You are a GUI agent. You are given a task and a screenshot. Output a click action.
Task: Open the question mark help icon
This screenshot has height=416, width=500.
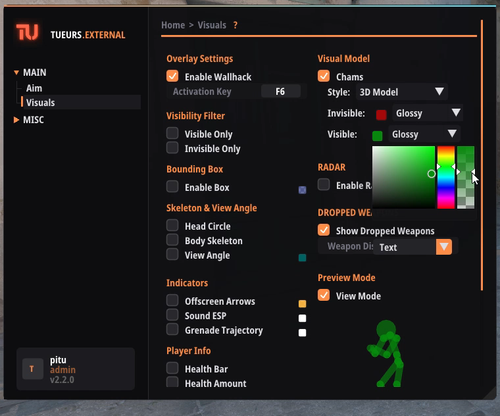click(235, 25)
